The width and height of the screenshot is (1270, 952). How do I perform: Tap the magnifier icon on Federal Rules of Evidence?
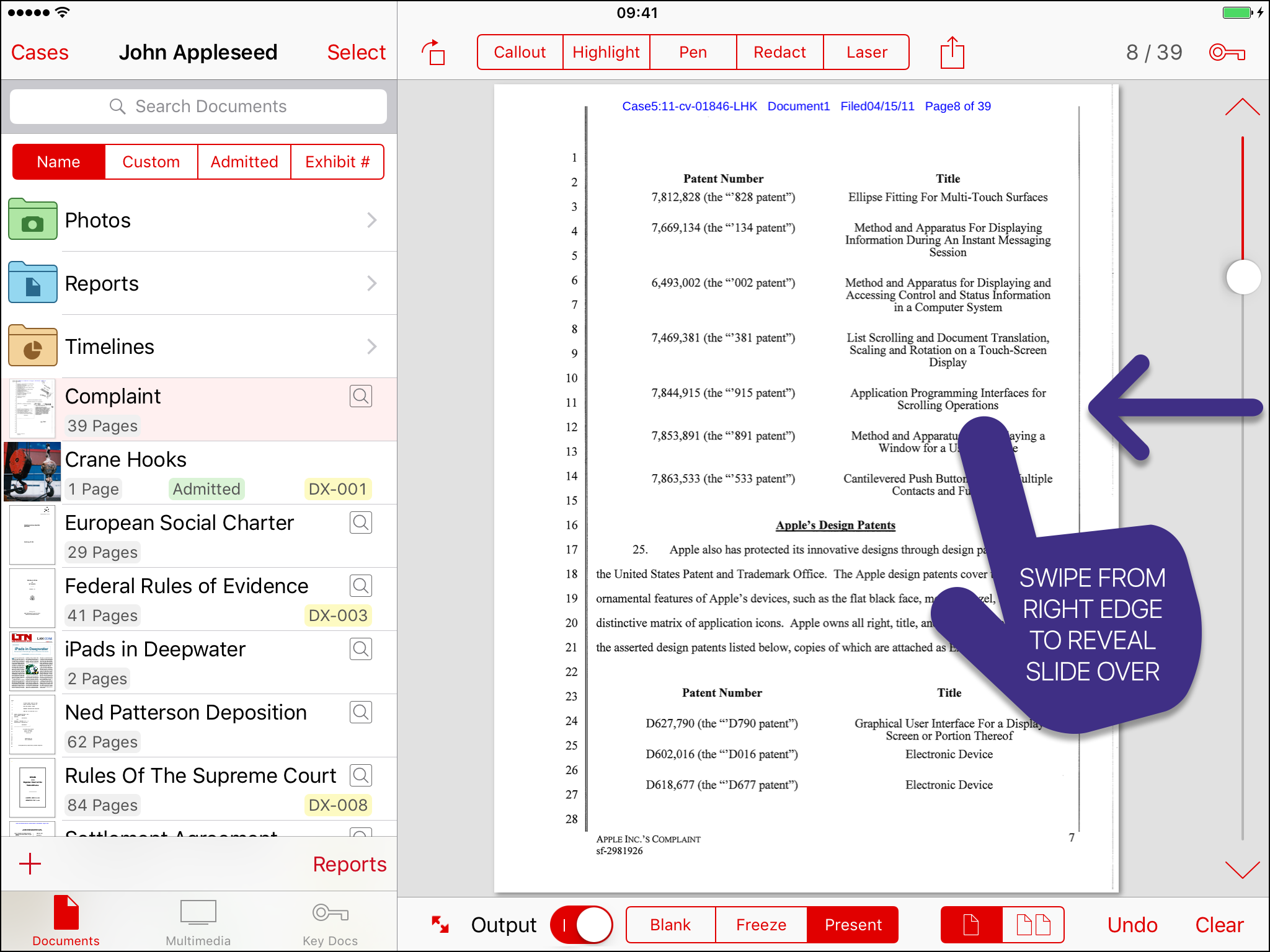(x=361, y=586)
